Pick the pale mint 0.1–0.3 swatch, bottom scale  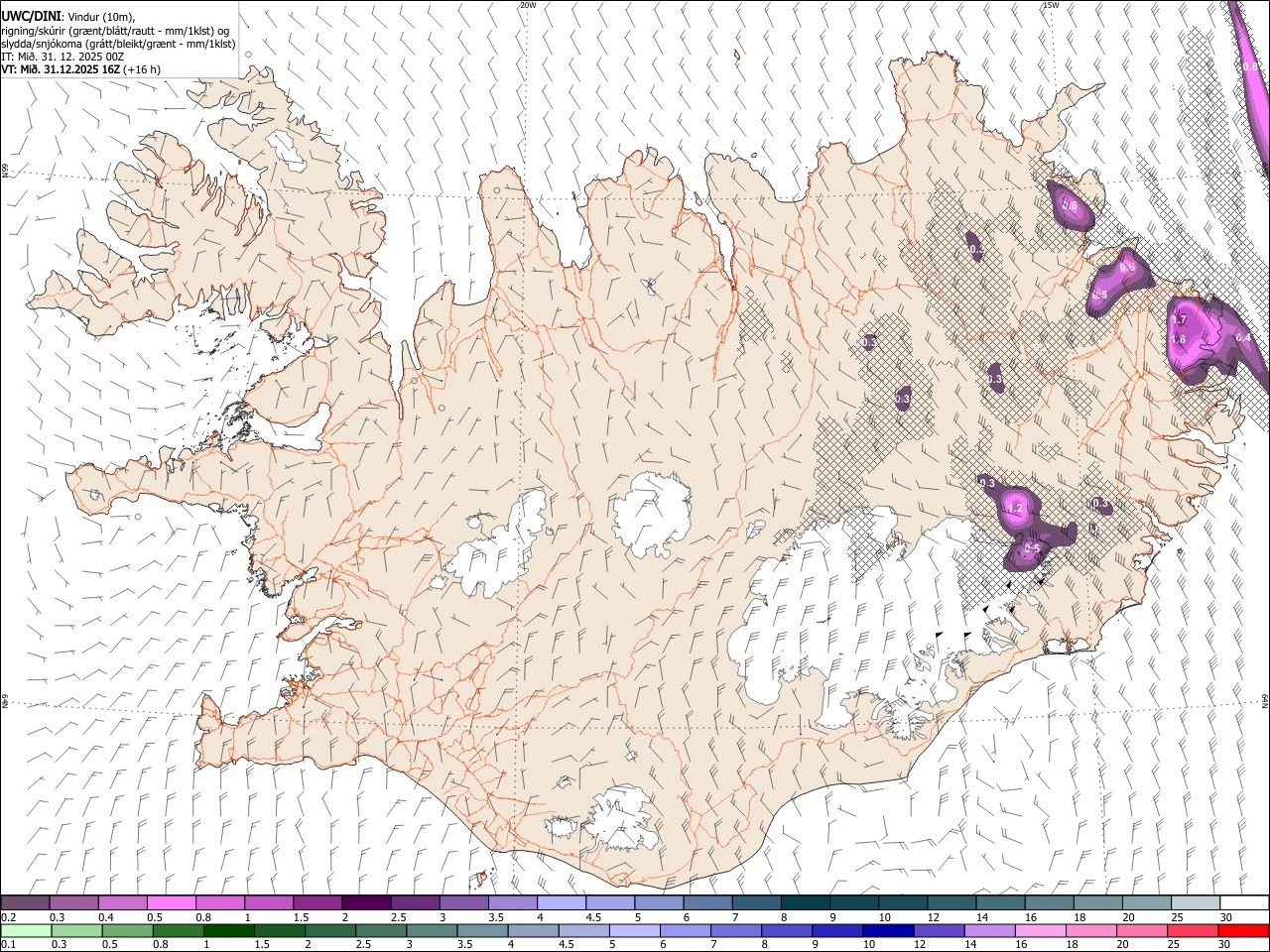26,931
